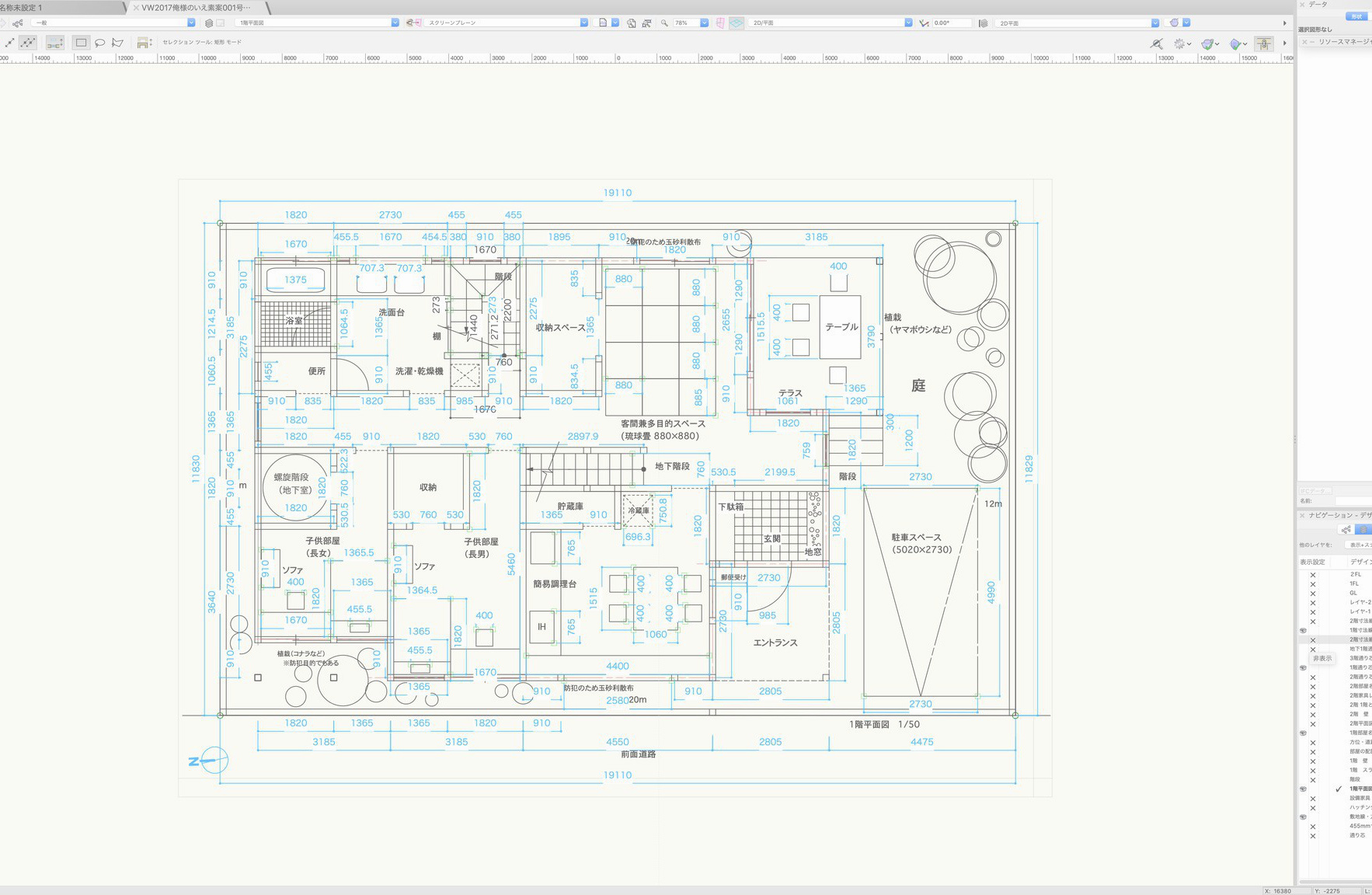Click the layers stack icon in toolbar
The height and width of the screenshot is (895, 1372).
209,23
